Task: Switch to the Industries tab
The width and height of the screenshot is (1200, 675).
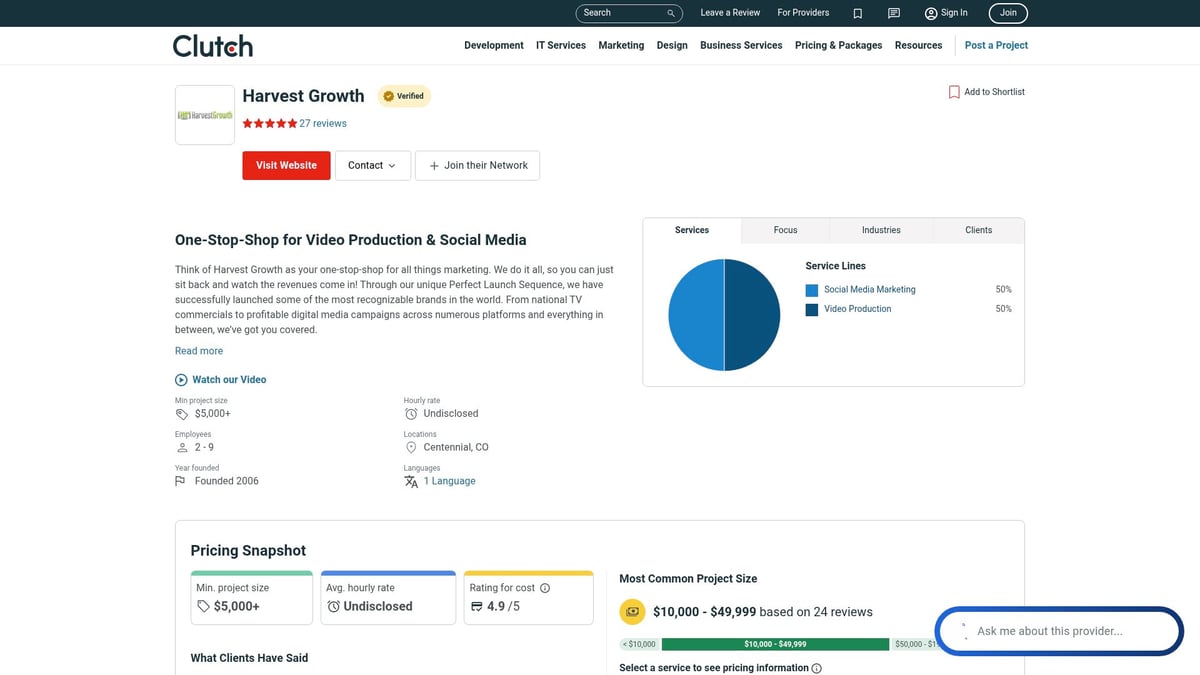Action: click(x=880, y=230)
